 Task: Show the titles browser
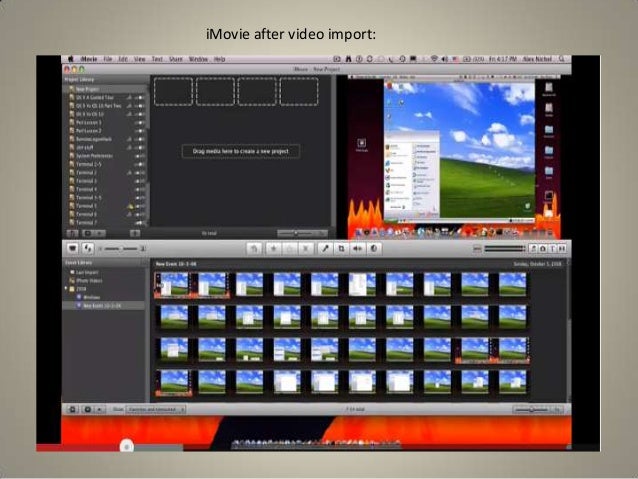pos(553,248)
